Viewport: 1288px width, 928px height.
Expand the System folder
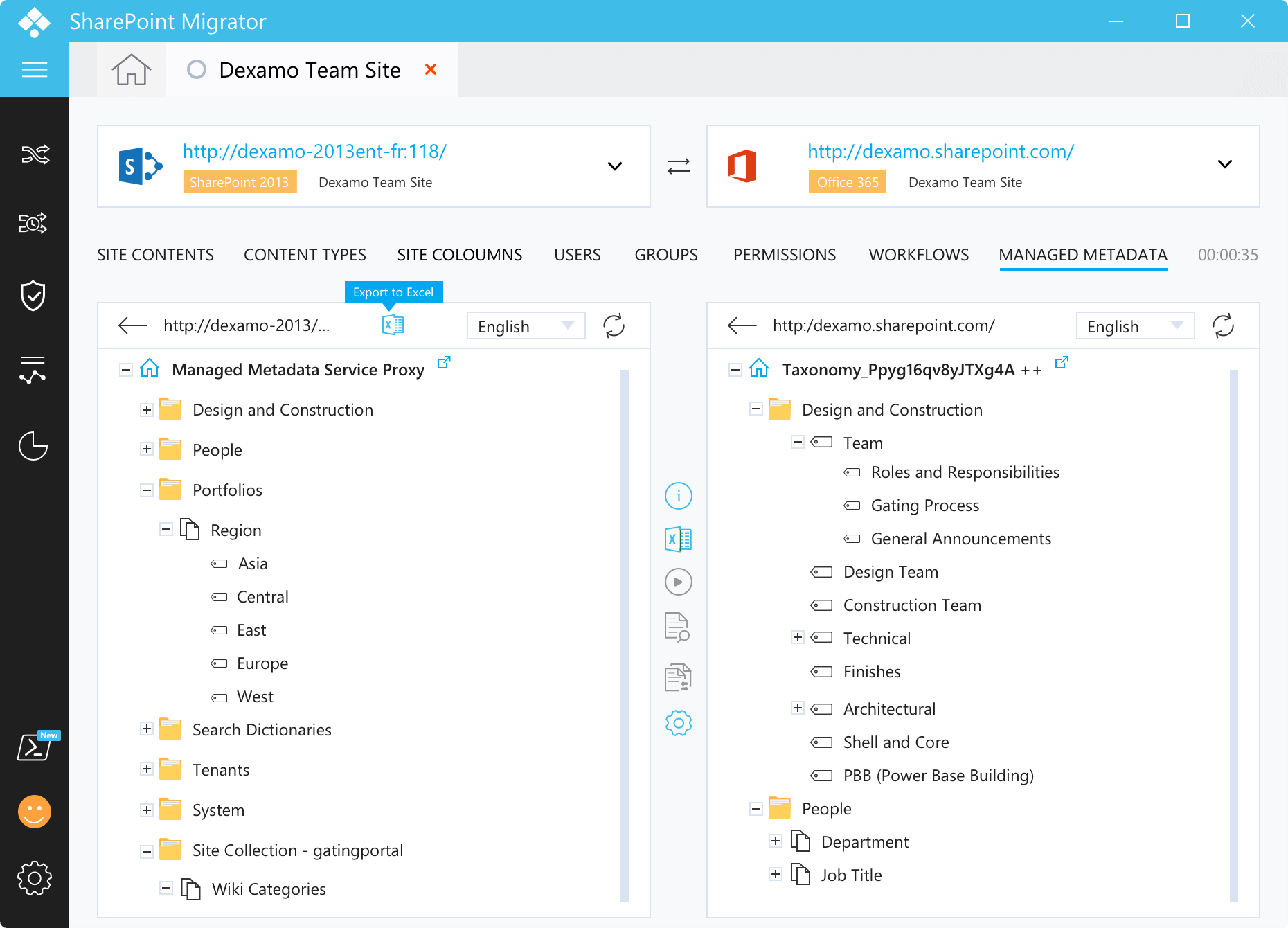147,810
